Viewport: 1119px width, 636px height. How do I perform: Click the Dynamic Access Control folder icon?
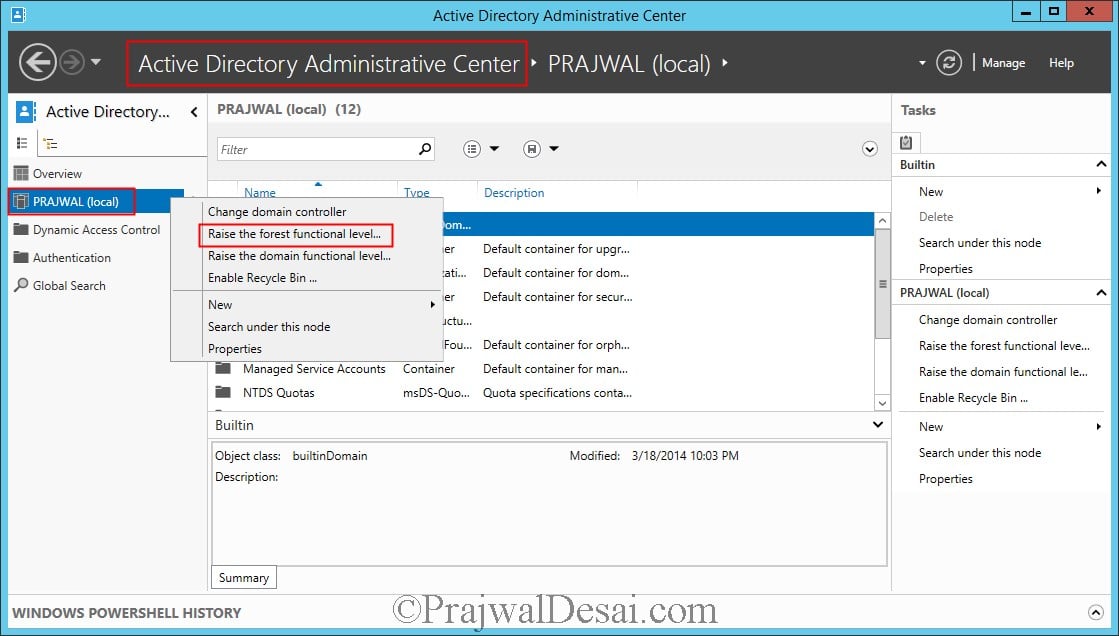21,229
